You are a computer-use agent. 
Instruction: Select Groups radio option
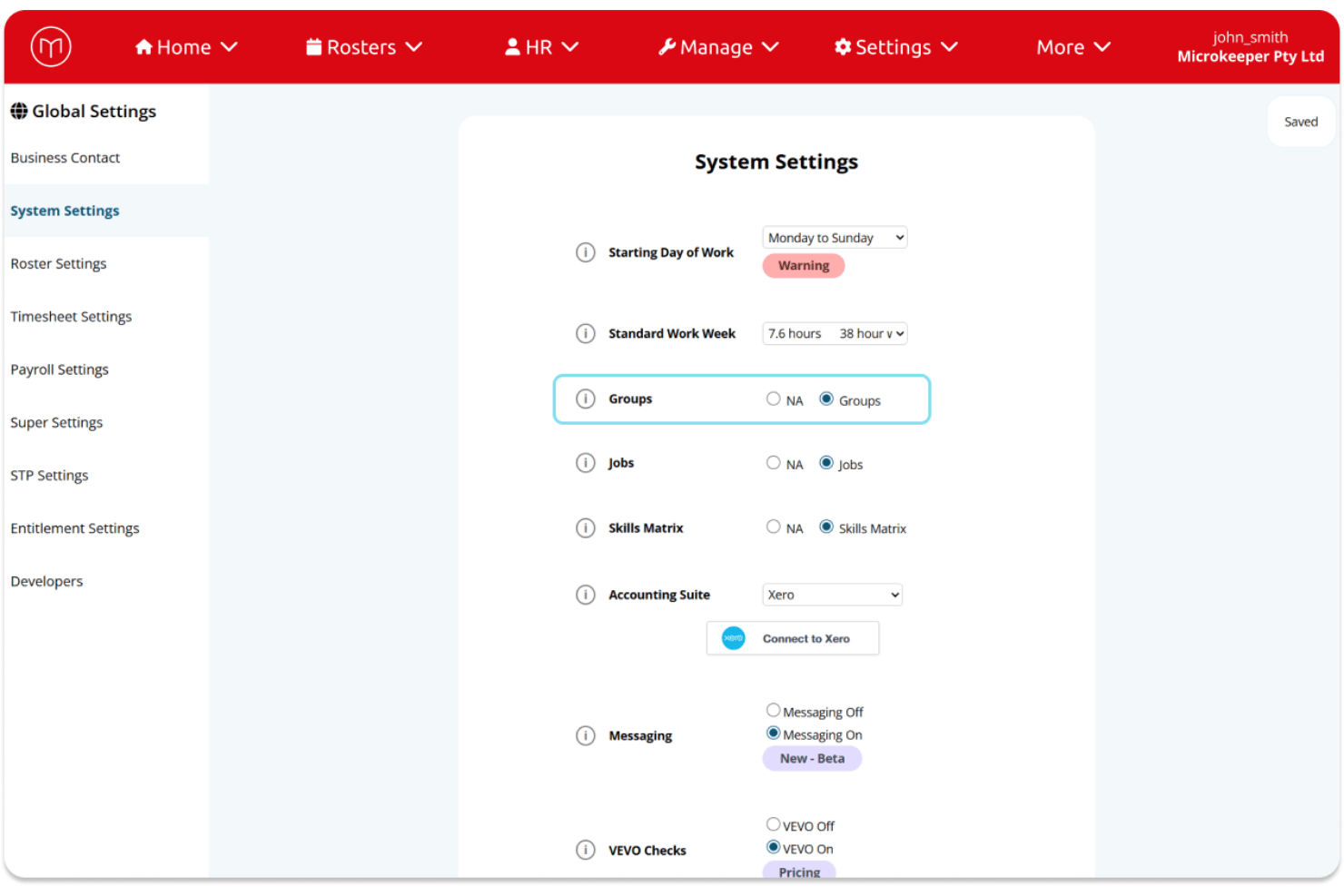point(826,399)
